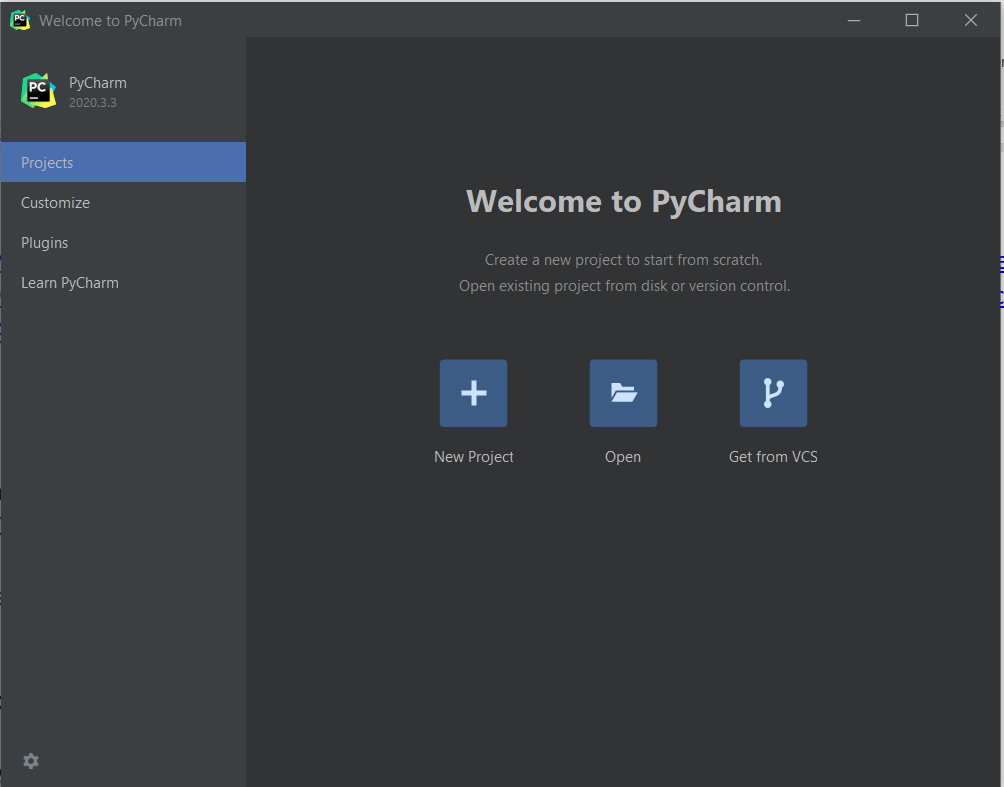
Task: Minimize the Welcome to PyCharm window
Action: point(854,20)
